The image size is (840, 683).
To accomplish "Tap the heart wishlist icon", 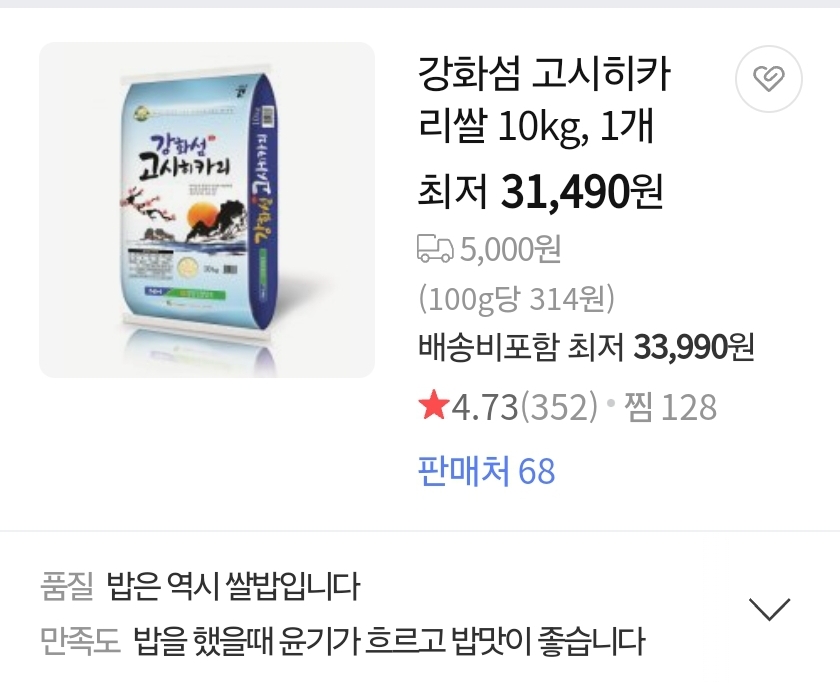I will 769,79.
